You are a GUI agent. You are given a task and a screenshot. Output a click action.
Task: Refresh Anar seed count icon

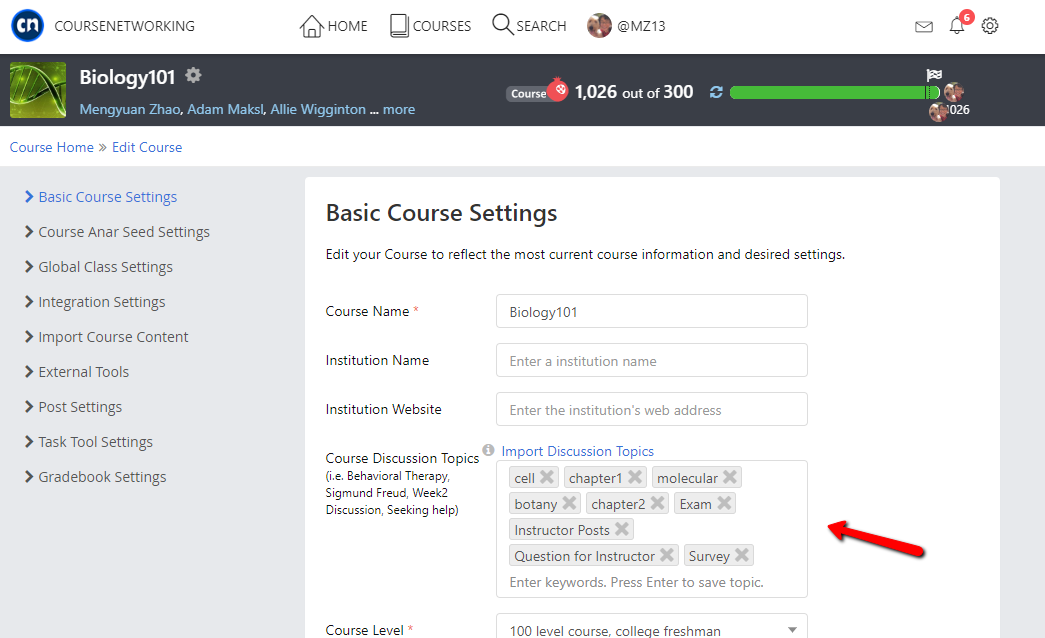tap(716, 92)
